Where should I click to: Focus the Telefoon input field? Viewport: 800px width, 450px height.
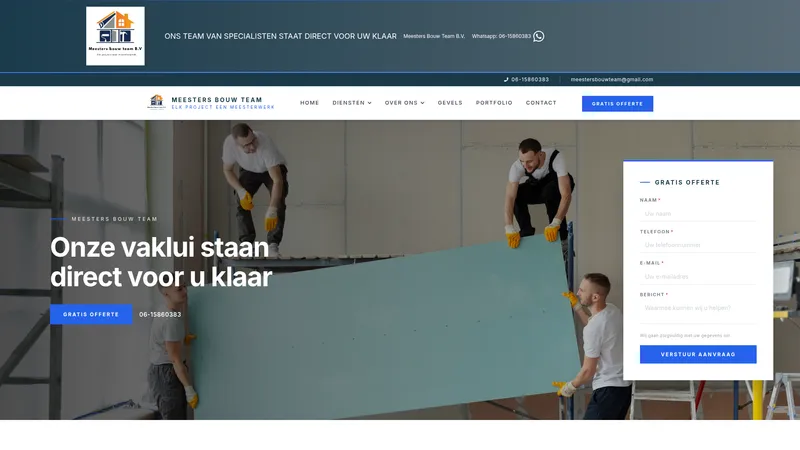point(698,245)
